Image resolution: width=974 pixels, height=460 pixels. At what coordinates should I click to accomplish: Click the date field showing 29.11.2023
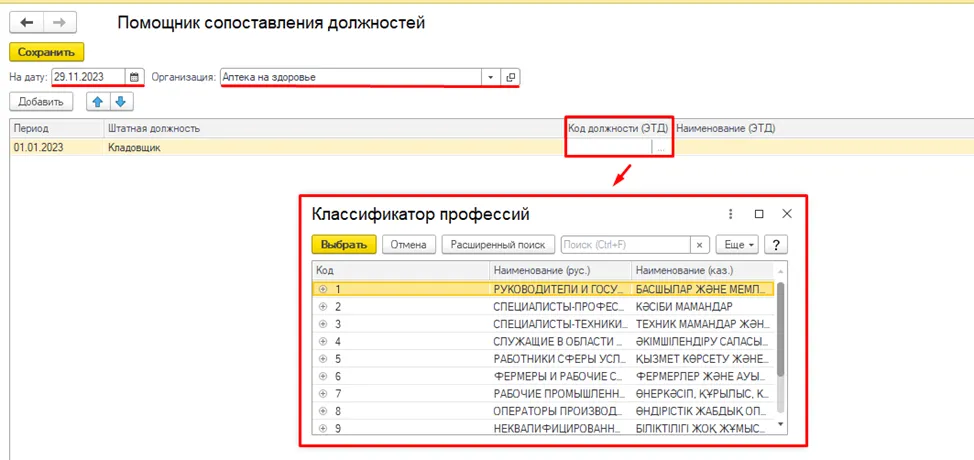point(89,77)
